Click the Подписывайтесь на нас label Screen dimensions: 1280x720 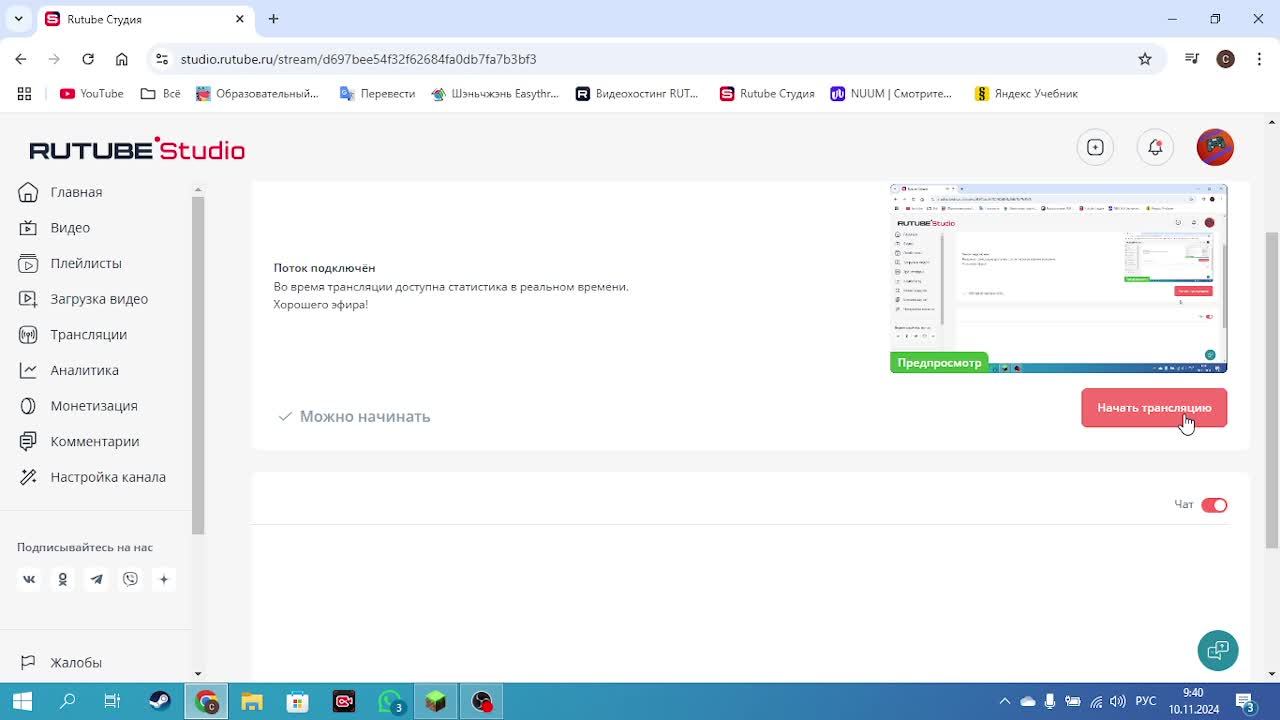[85, 547]
